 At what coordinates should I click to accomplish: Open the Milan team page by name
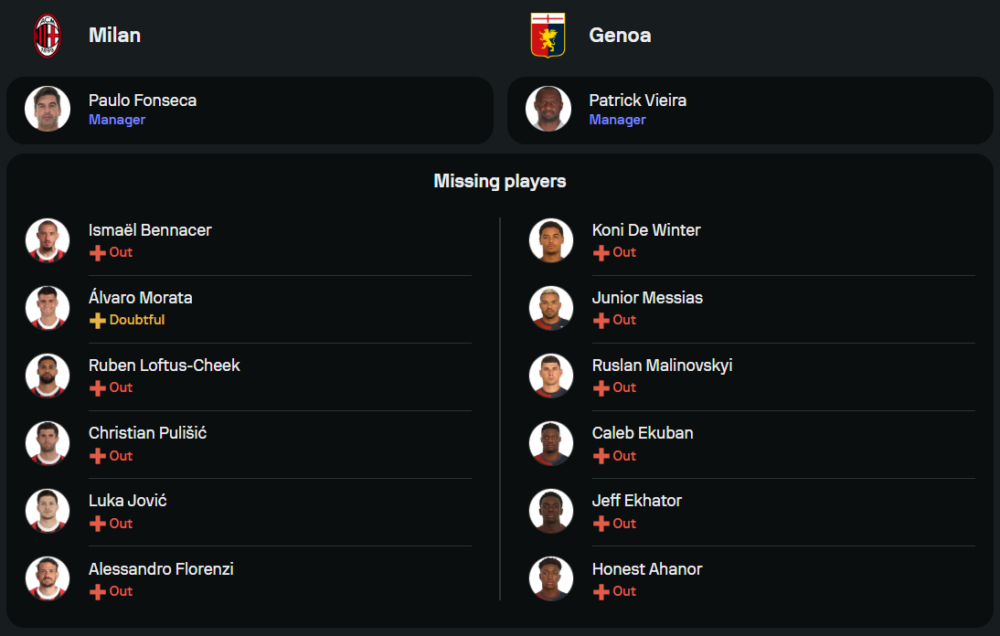click(x=114, y=35)
